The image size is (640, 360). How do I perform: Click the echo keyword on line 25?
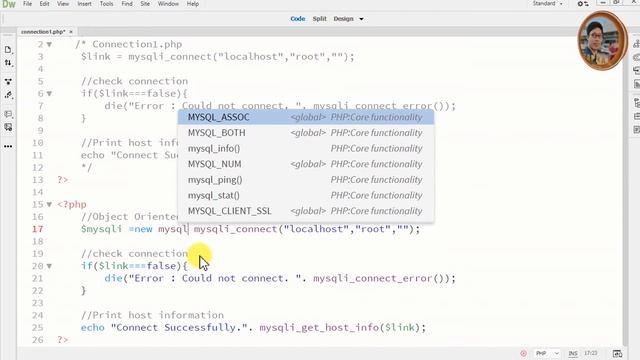point(93,327)
